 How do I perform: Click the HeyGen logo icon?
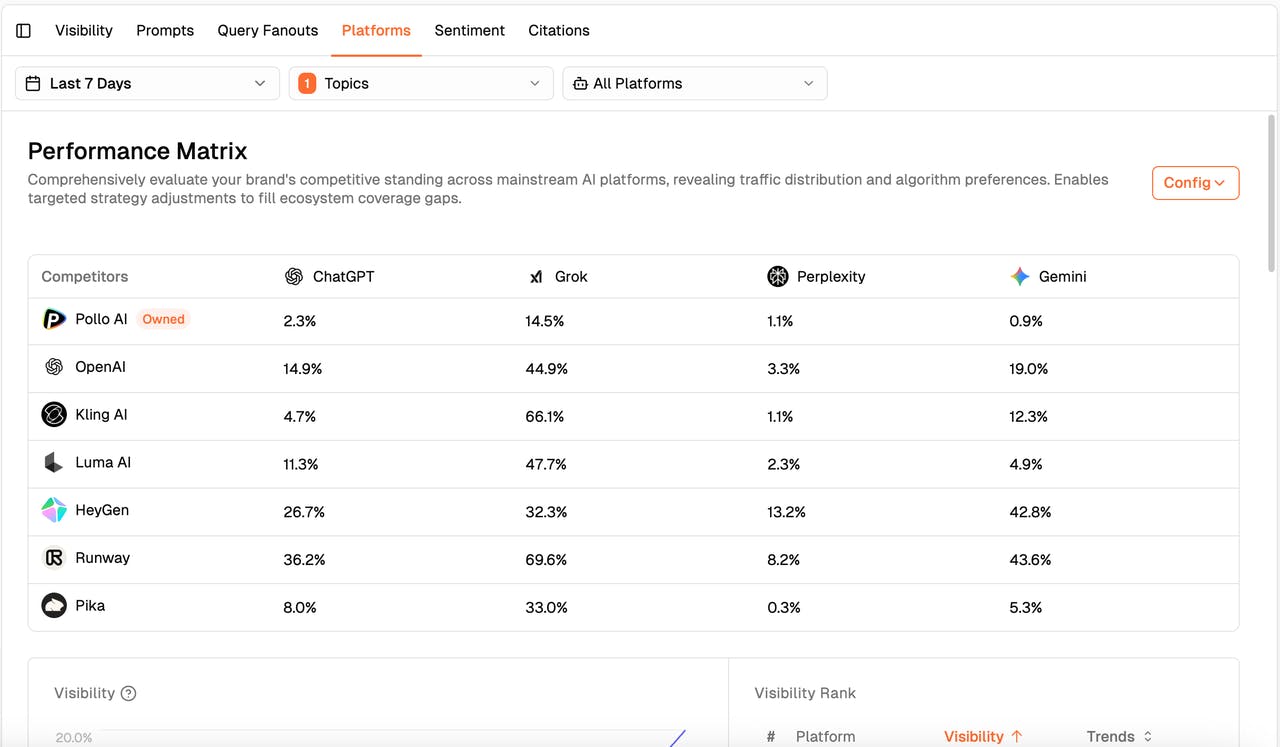click(54, 510)
